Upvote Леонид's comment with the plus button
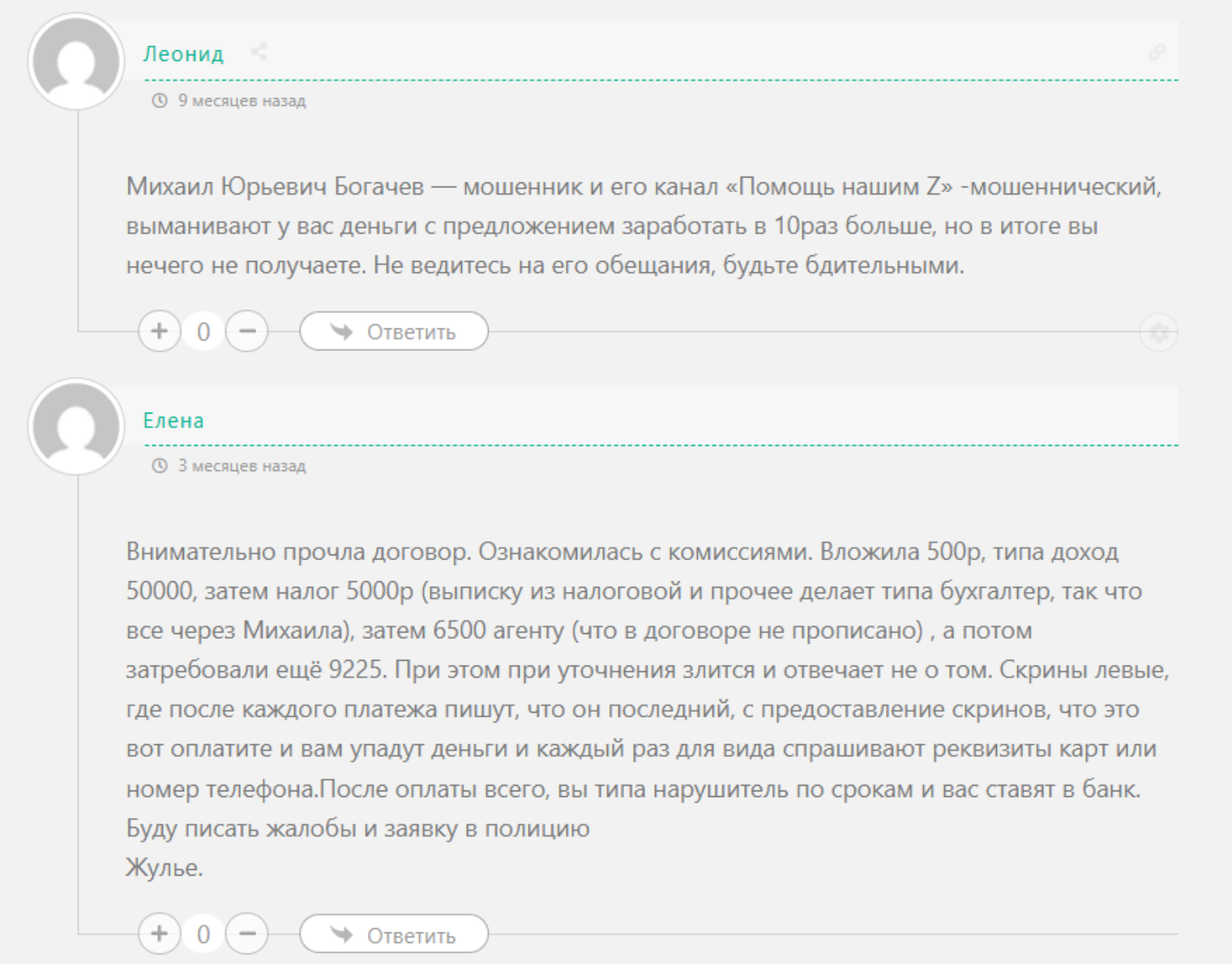The height and width of the screenshot is (964, 1232). 160,332
